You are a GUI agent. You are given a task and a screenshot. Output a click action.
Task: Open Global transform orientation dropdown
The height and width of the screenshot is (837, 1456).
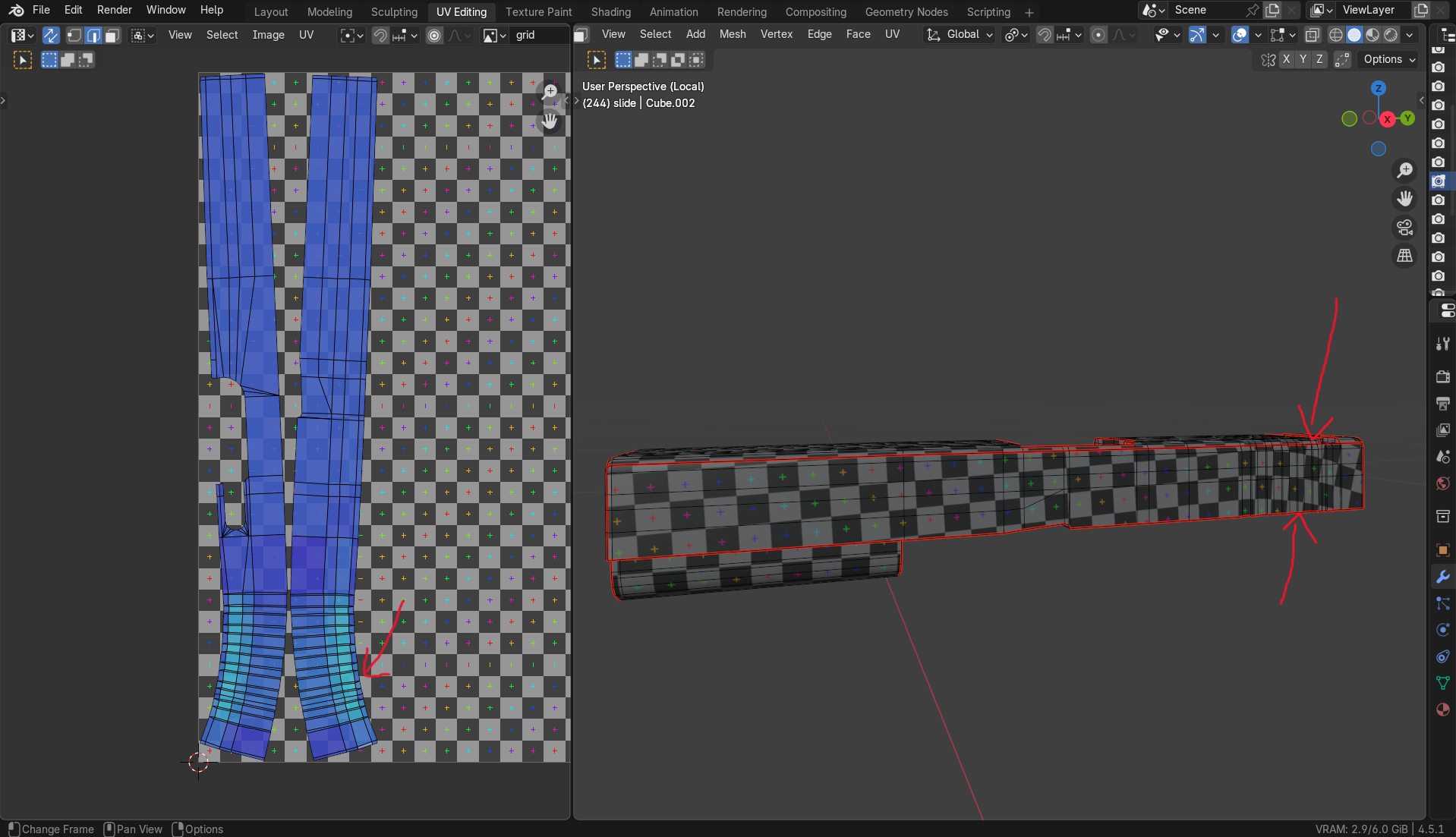tap(960, 34)
